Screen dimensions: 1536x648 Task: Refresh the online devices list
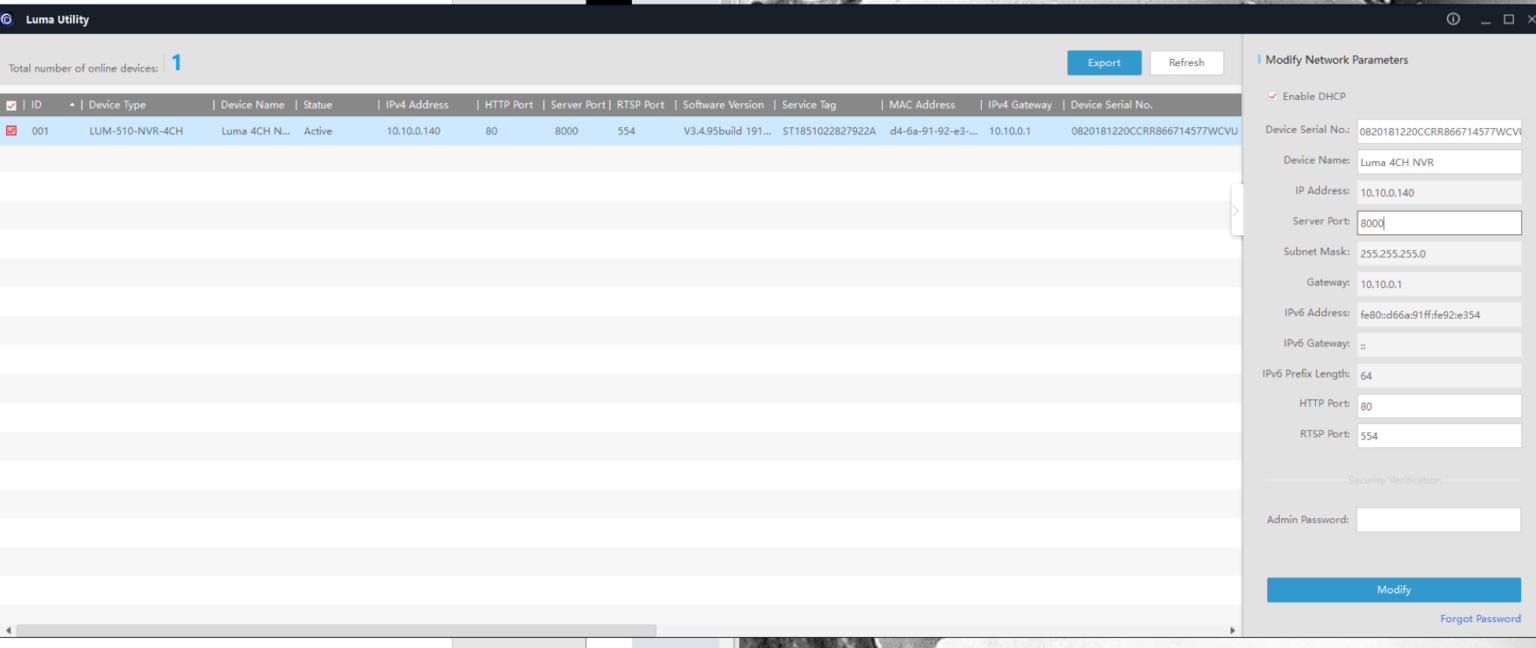point(1186,63)
